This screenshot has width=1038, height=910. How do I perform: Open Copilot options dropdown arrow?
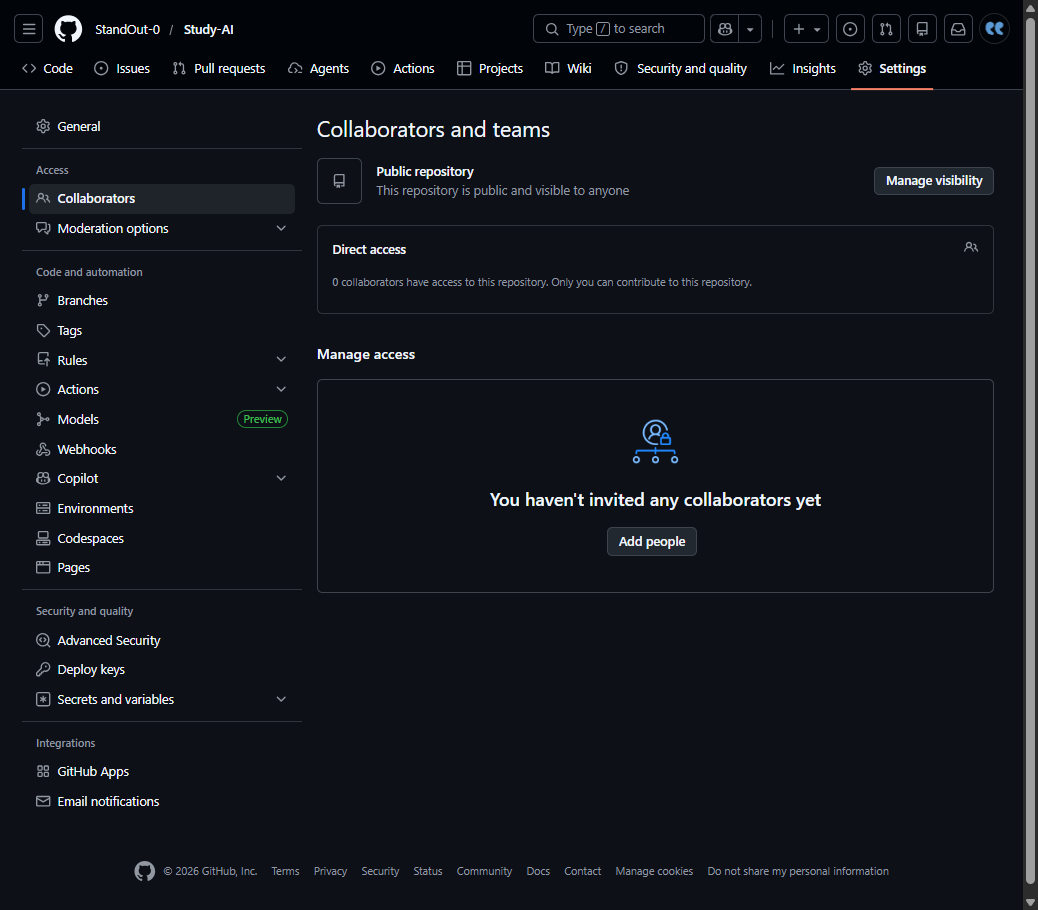750,28
